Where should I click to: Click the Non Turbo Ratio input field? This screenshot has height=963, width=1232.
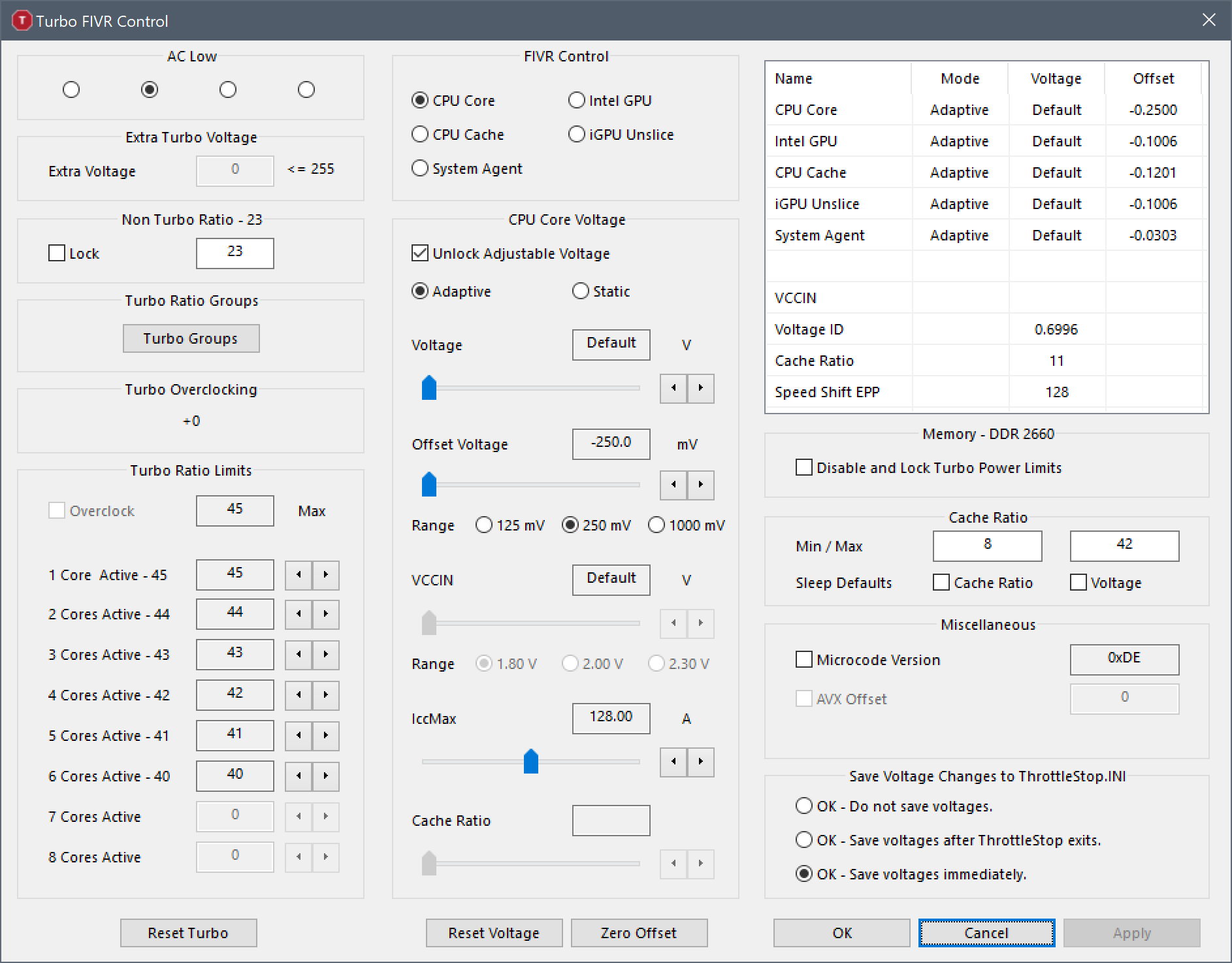tap(235, 253)
